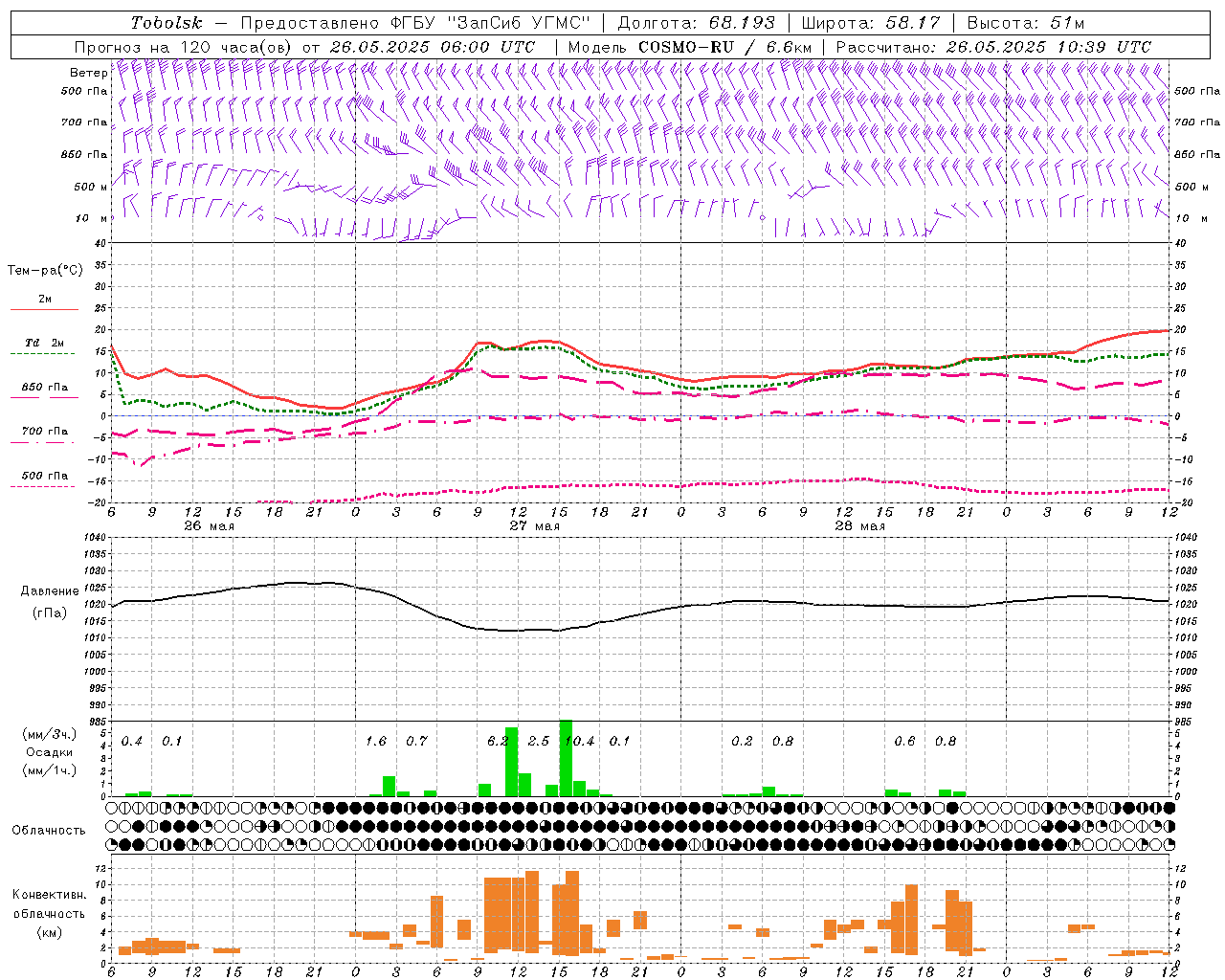The image size is (1225, 980).
Task: Click the 0.7 precipitation value
Action: coord(416,742)
